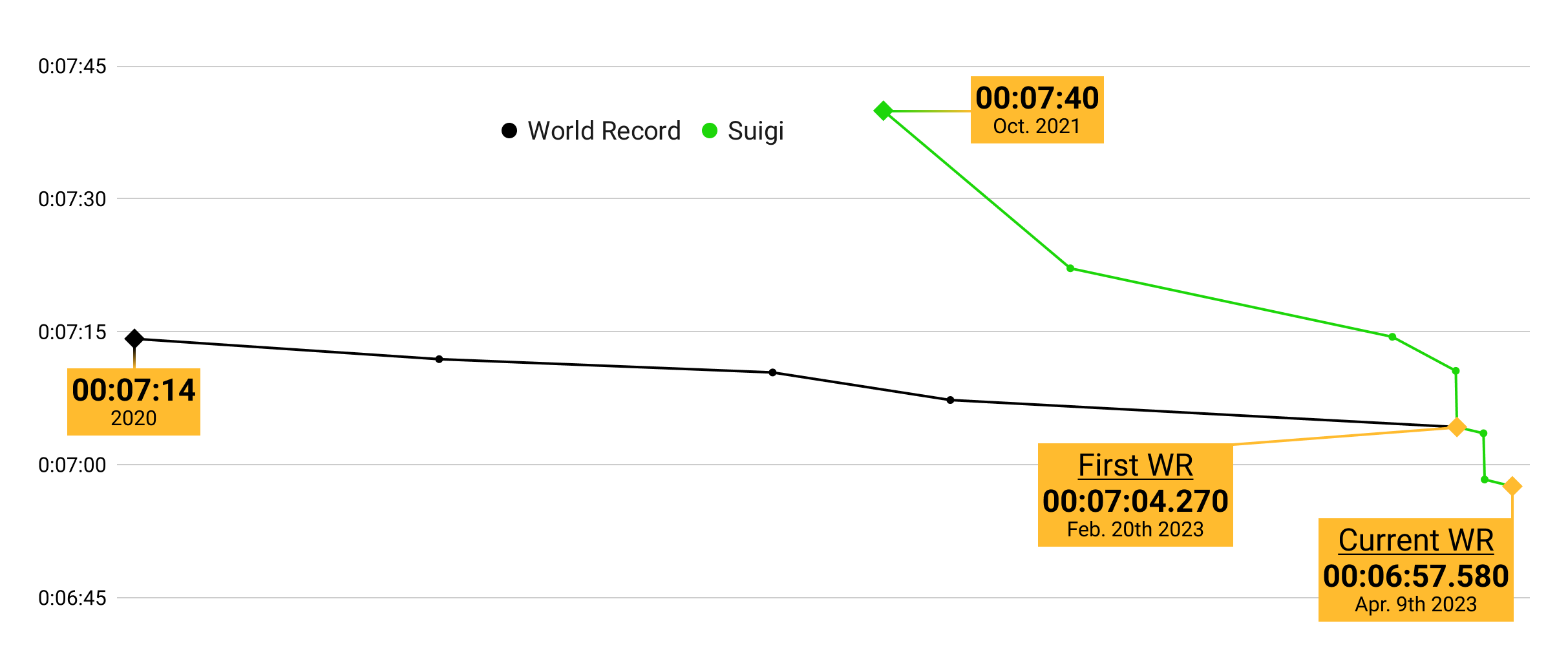This screenshot has height=663, width=1568.
Task: Click the green diamond marker at 00:07:40
Action: (883, 111)
